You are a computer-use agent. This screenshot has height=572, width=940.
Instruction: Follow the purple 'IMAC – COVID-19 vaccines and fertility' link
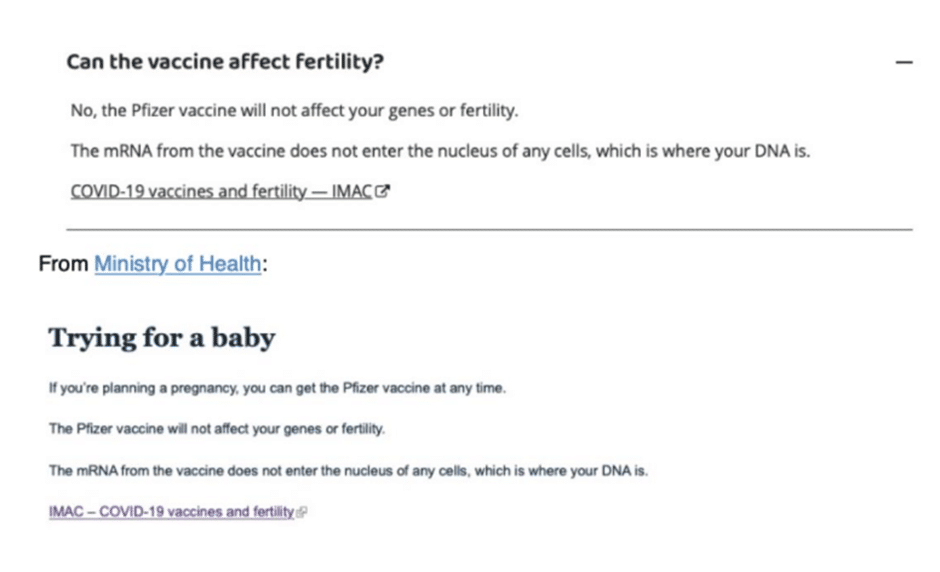point(171,511)
